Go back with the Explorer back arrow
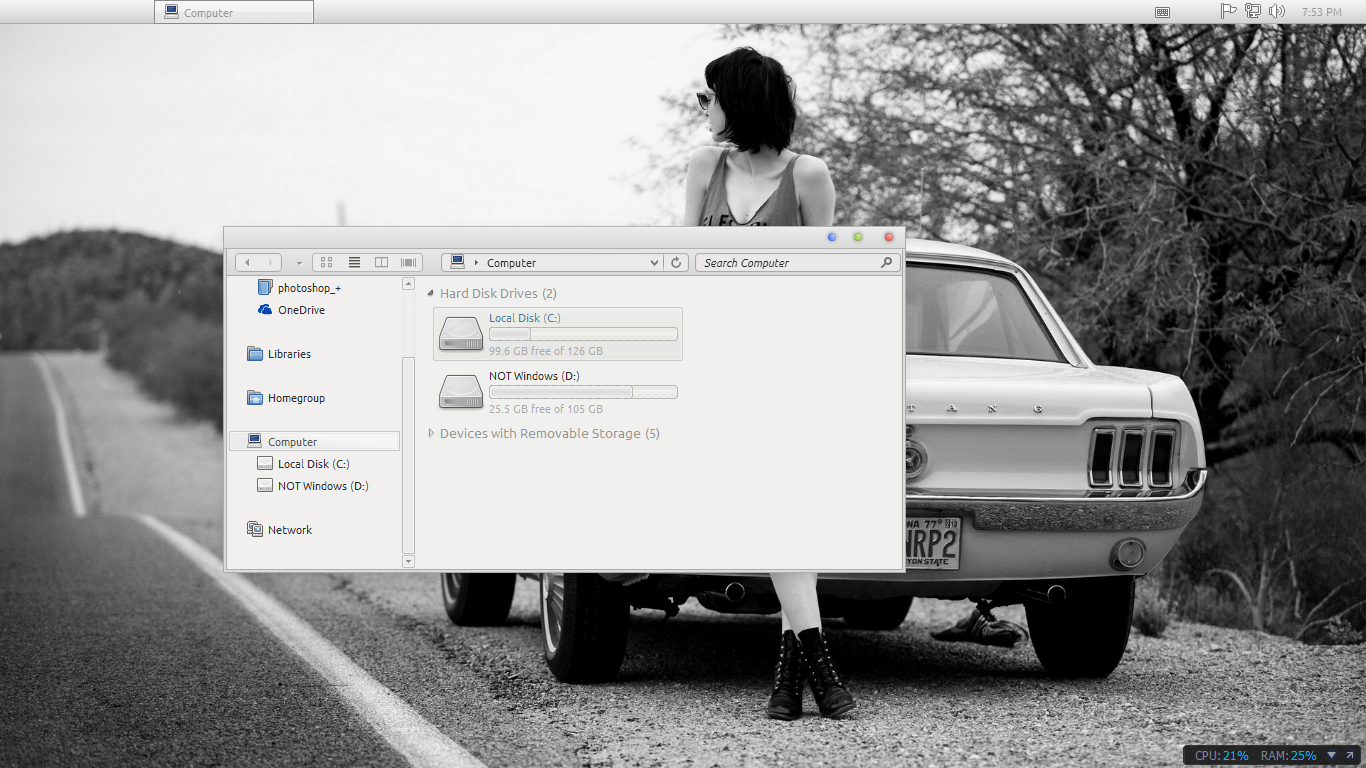Image resolution: width=1366 pixels, height=768 pixels. pyautogui.click(x=248, y=263)
